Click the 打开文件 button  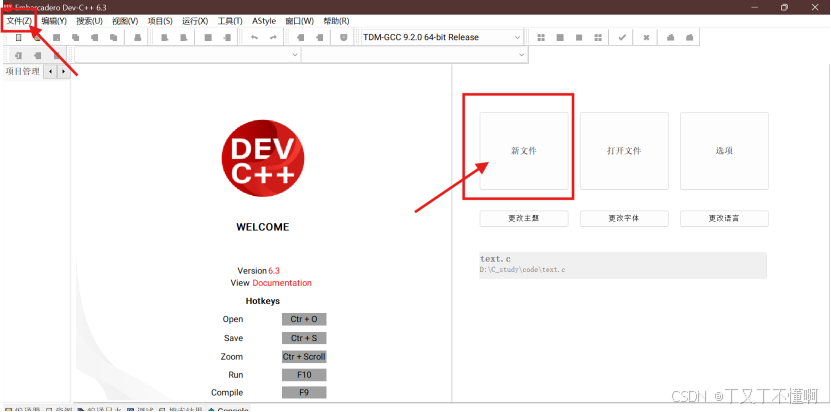[x=624, y=151]
